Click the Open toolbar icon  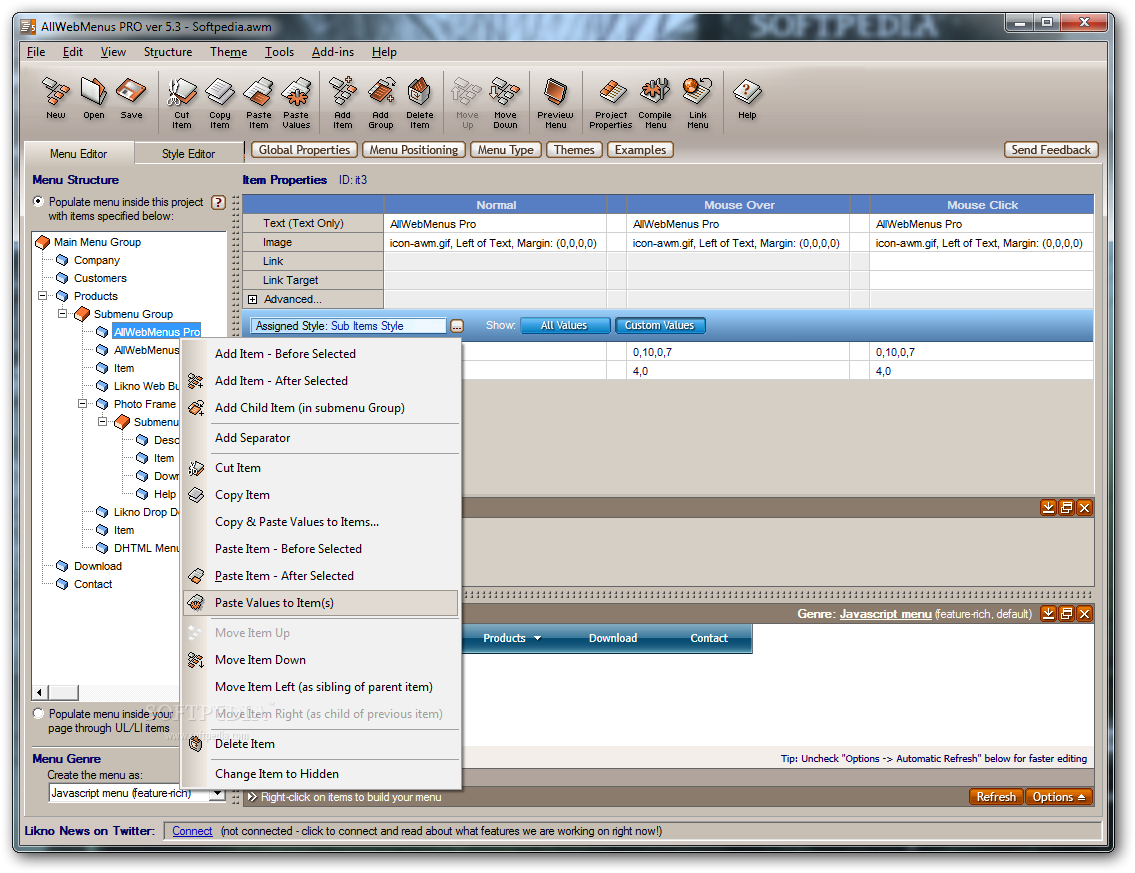pyautogui.click(x=93, y=98)
